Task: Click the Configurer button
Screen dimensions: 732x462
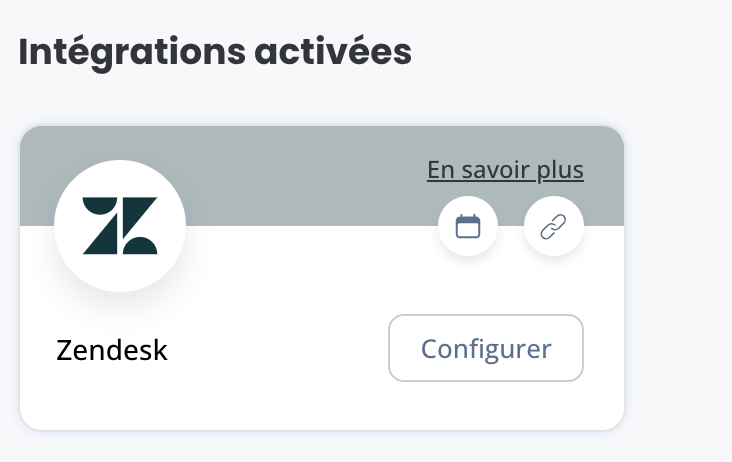Action: tap(486, 348)
